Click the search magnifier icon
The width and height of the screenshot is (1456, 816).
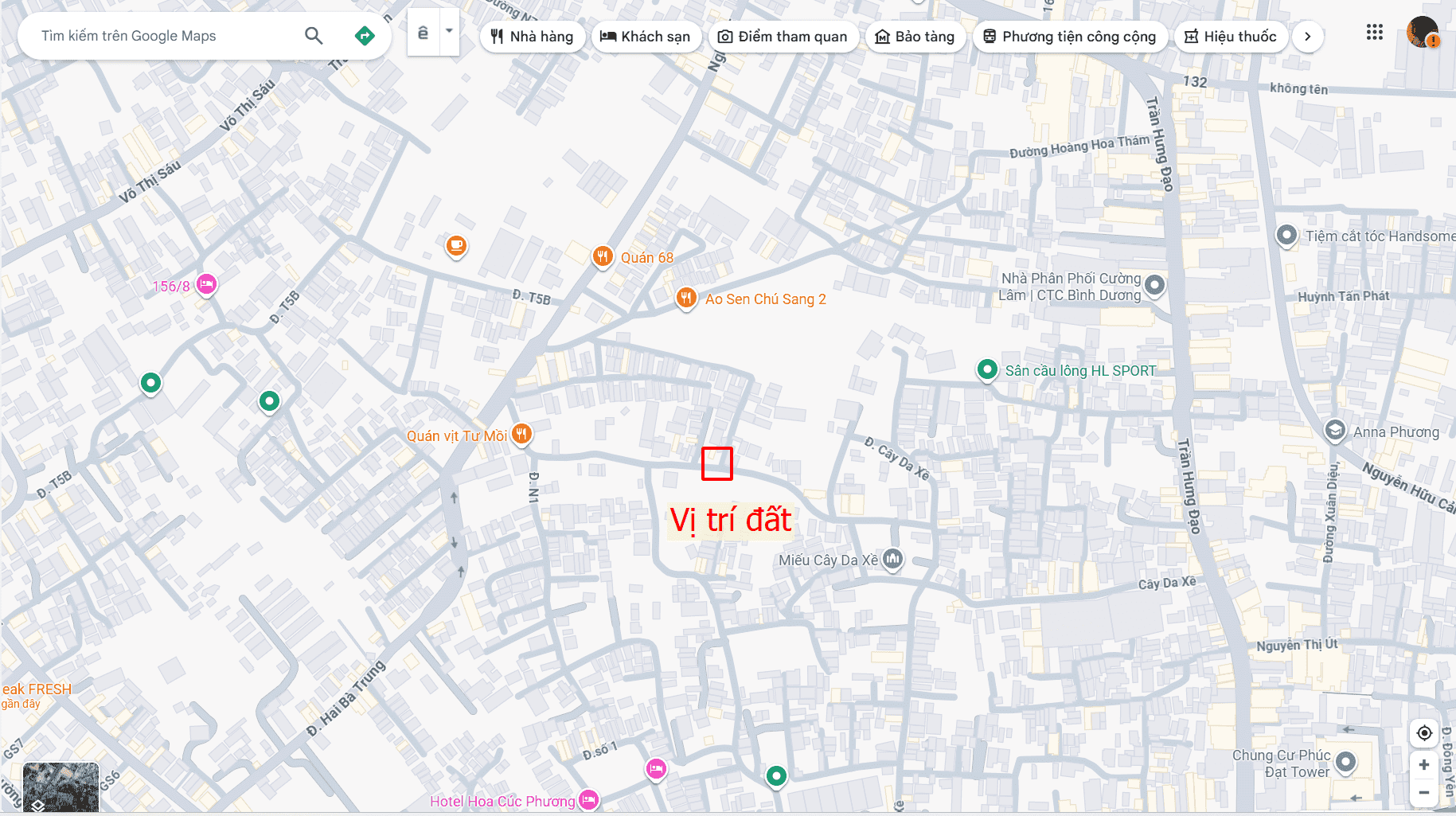[314, 36]
